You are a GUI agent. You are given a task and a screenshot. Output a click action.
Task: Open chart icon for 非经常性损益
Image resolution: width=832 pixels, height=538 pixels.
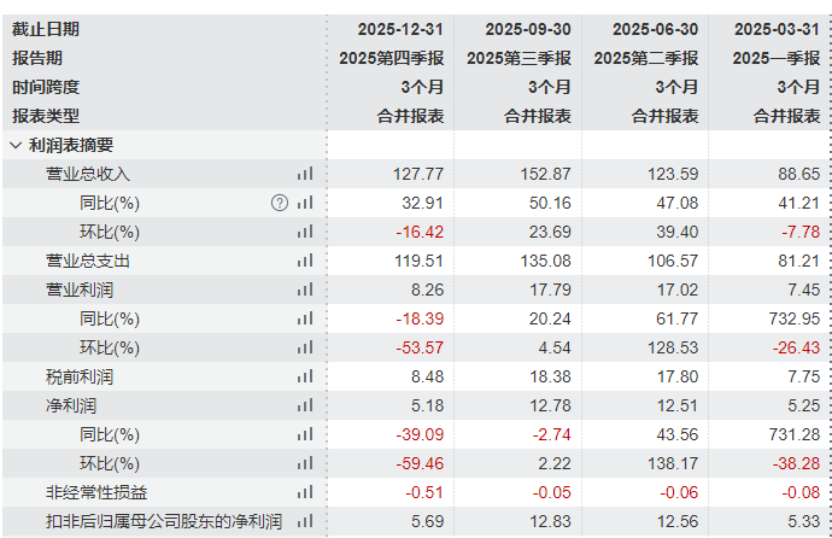pos(305,493)
